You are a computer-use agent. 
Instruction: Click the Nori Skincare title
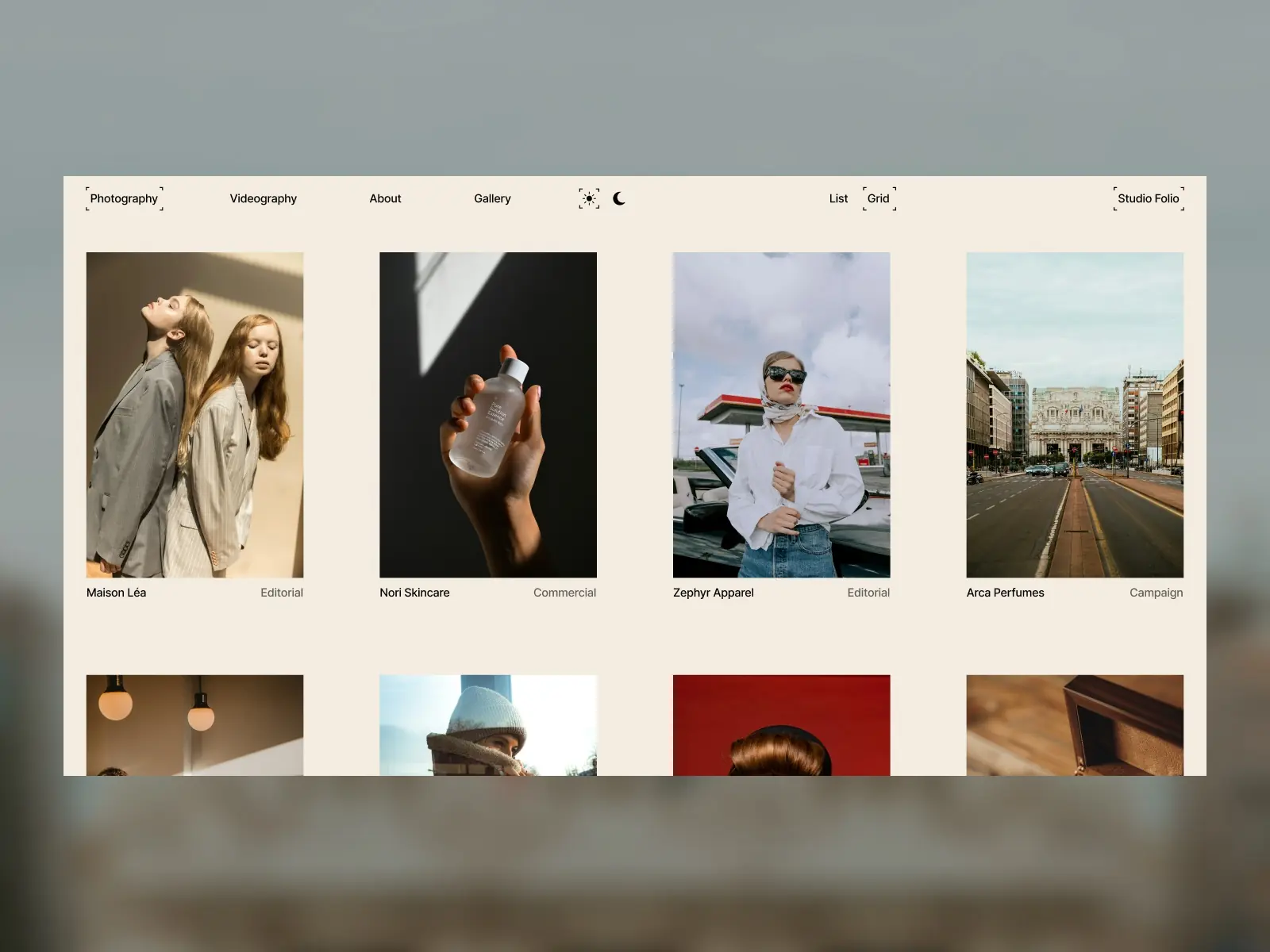click(414, 593)
